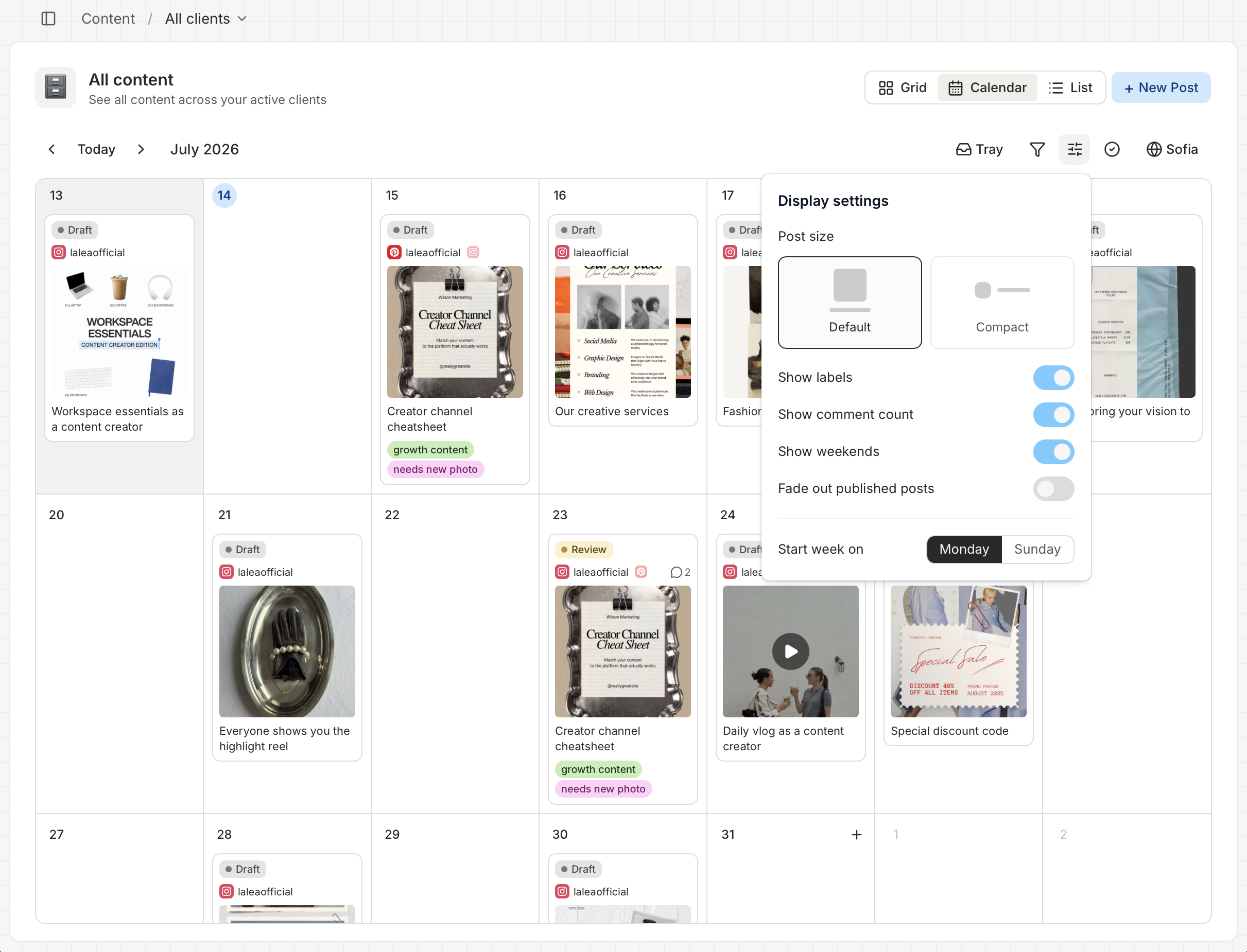
Task: Create a New Post
Action: pyautogui.click(x=1161, y=88)
